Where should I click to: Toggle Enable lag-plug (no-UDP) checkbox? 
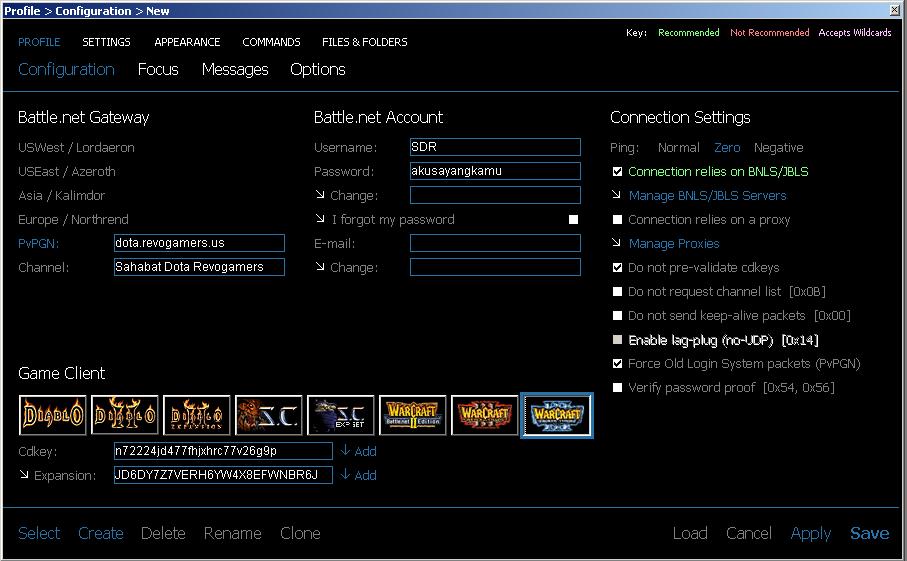[617, 340]
